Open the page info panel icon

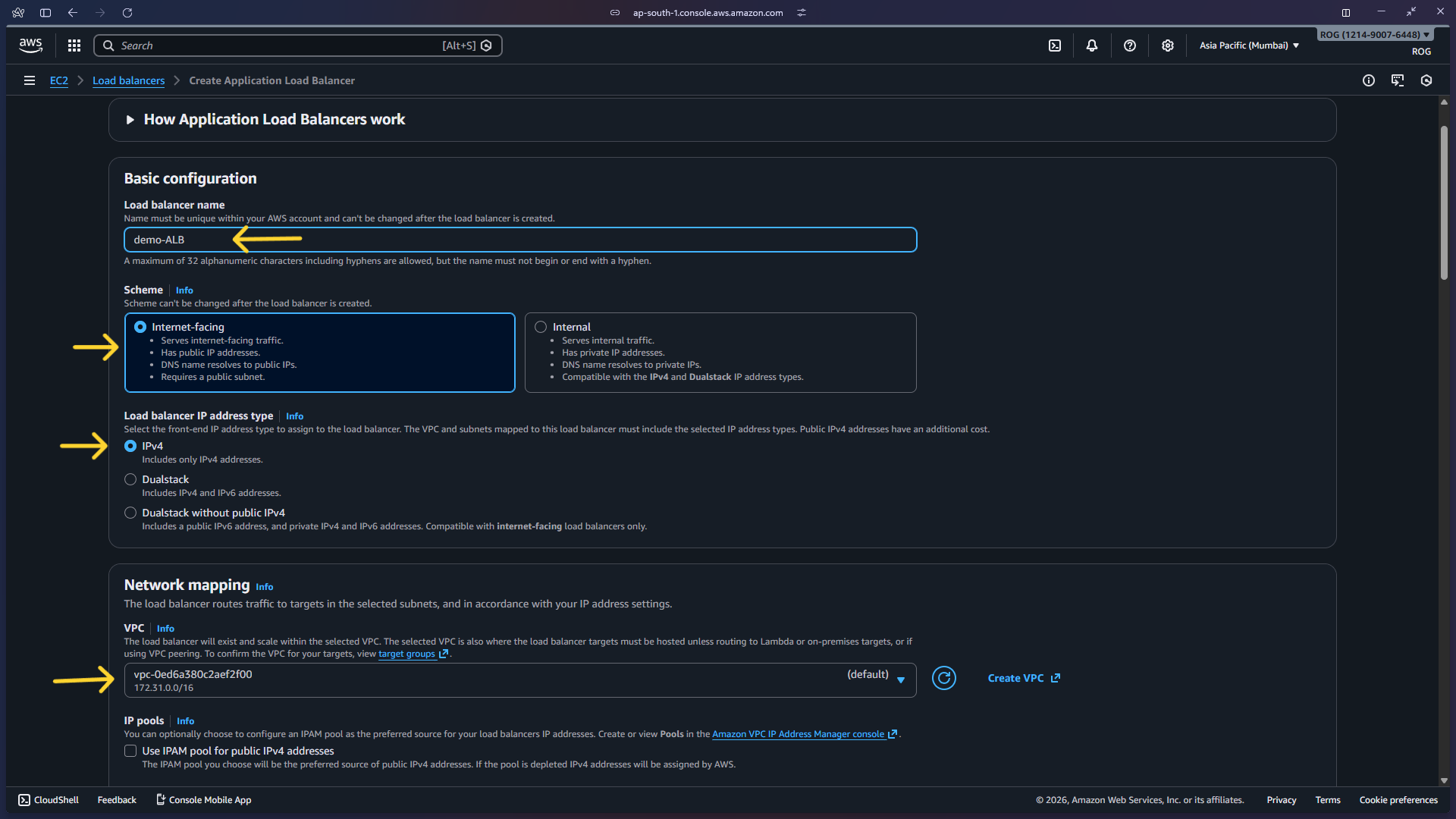pyautogui.click(x=1369, y=80)
